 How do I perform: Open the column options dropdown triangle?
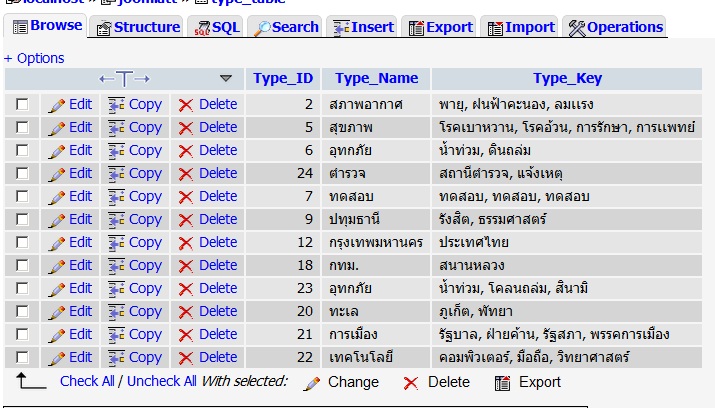[226, 78]
